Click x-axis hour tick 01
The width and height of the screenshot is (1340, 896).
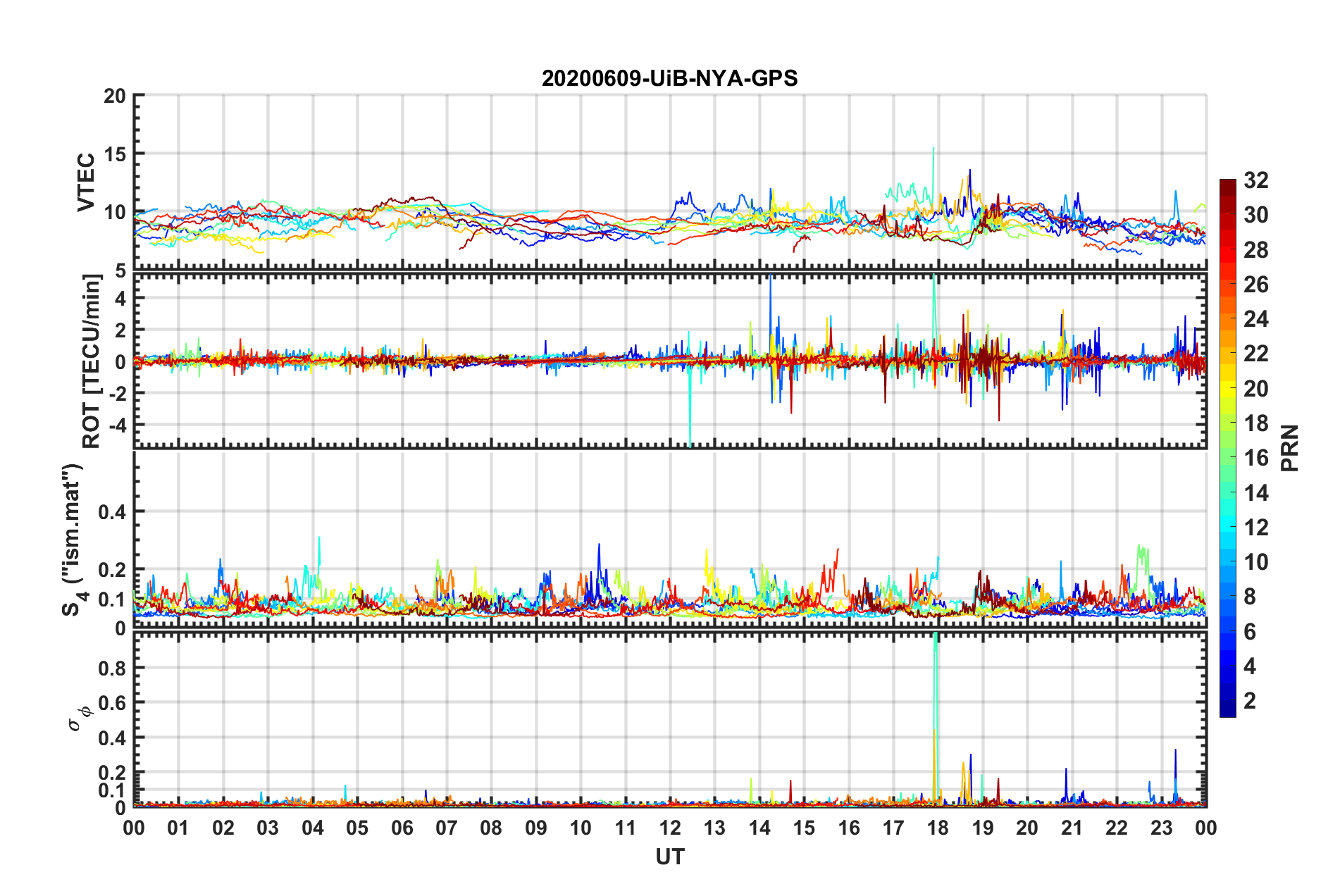pos(178,828)
